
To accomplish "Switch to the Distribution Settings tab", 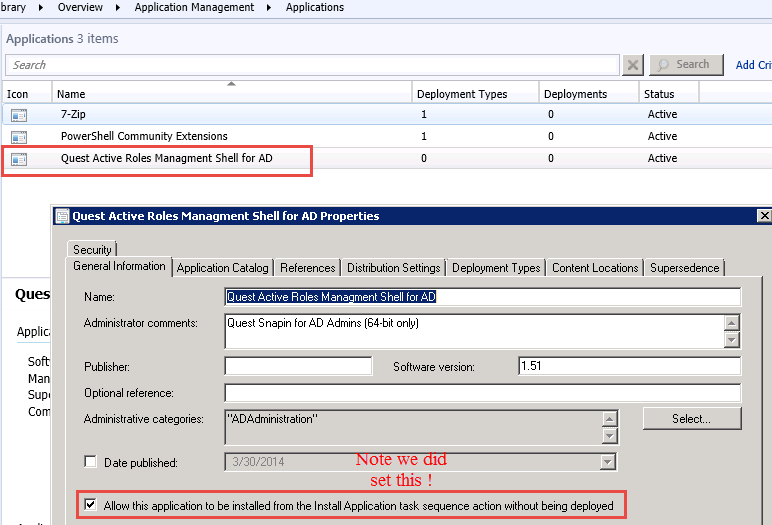I will pyautogui.click(x=393, y=268).
